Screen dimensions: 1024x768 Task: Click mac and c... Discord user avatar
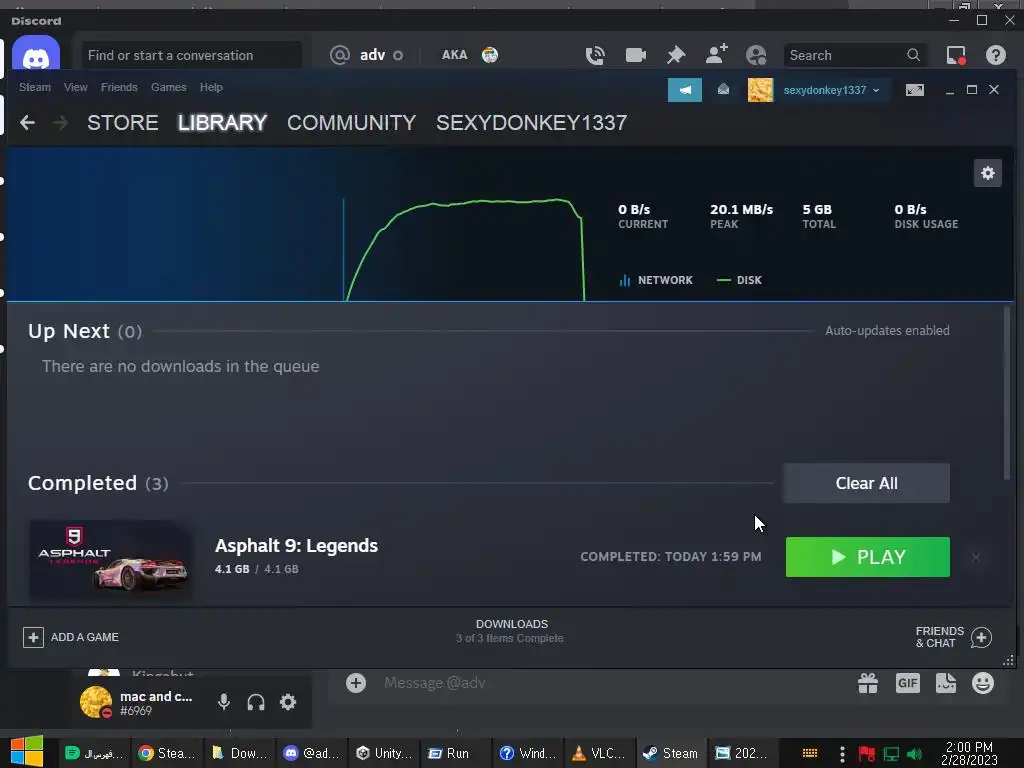click(x=96, y=702)
